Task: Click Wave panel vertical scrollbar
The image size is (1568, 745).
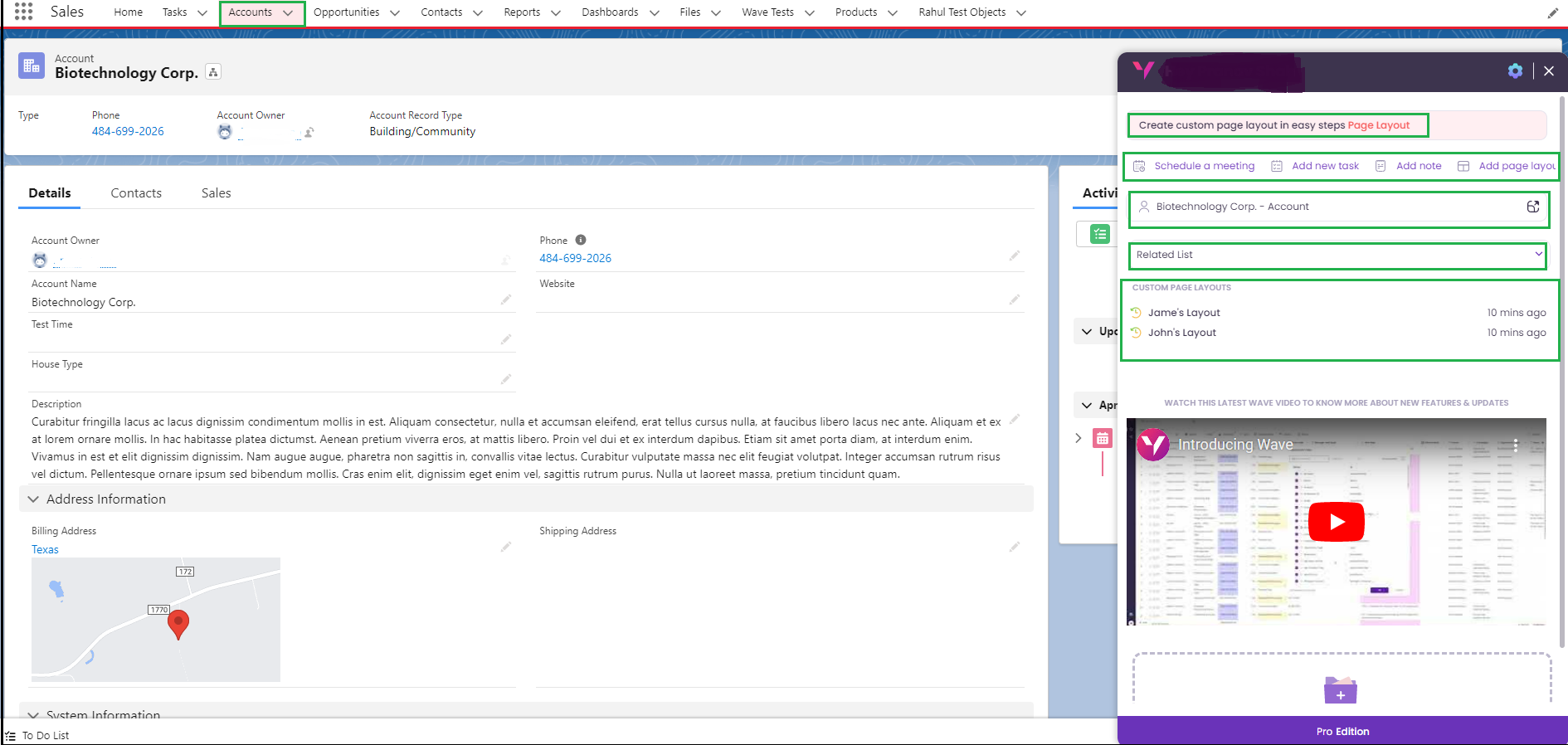Action: pyautogui.click(x=1563, y=373)
